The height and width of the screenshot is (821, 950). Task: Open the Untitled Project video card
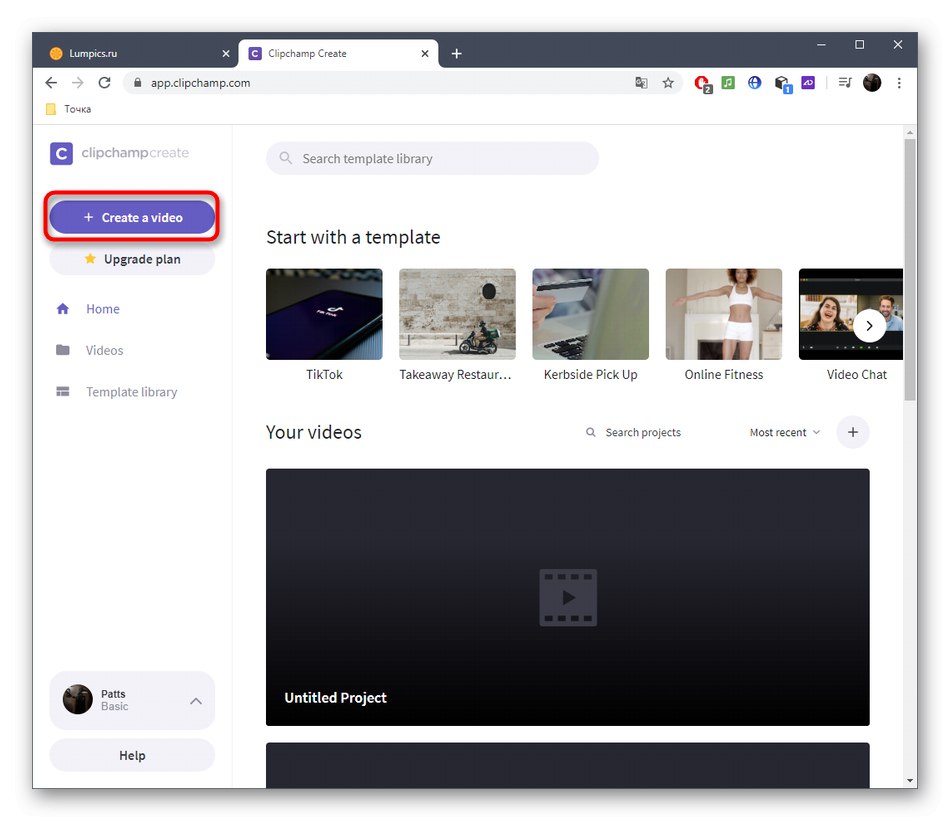pos(568,597)
